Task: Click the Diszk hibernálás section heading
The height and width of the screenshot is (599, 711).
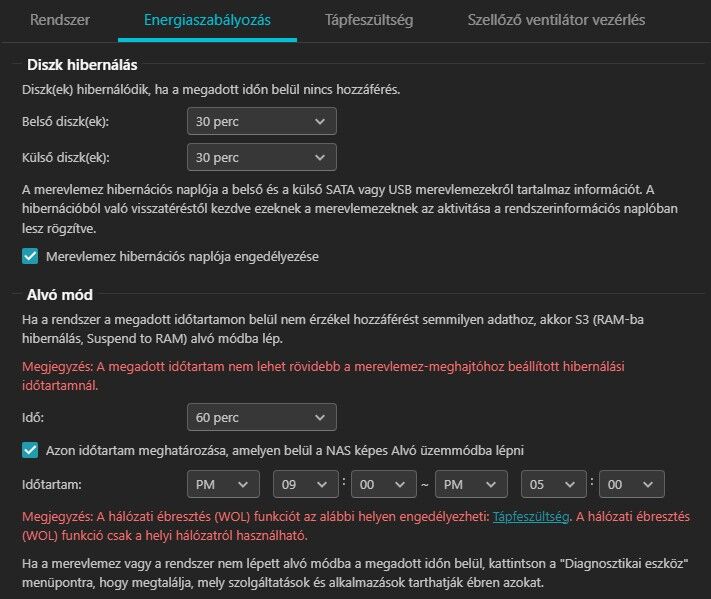Action: click(82, 65)
